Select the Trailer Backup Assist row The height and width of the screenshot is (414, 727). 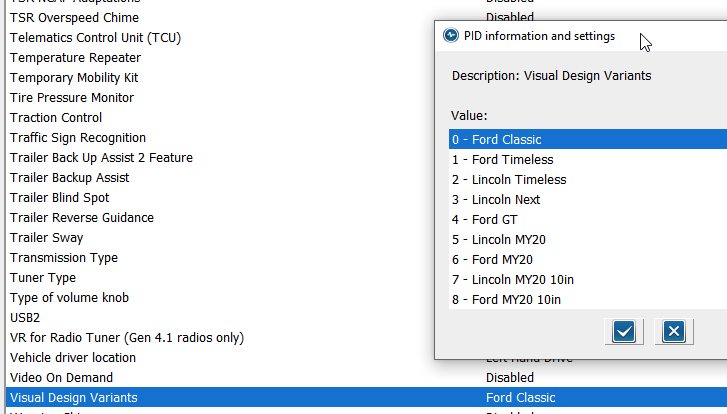click(220, 177)
